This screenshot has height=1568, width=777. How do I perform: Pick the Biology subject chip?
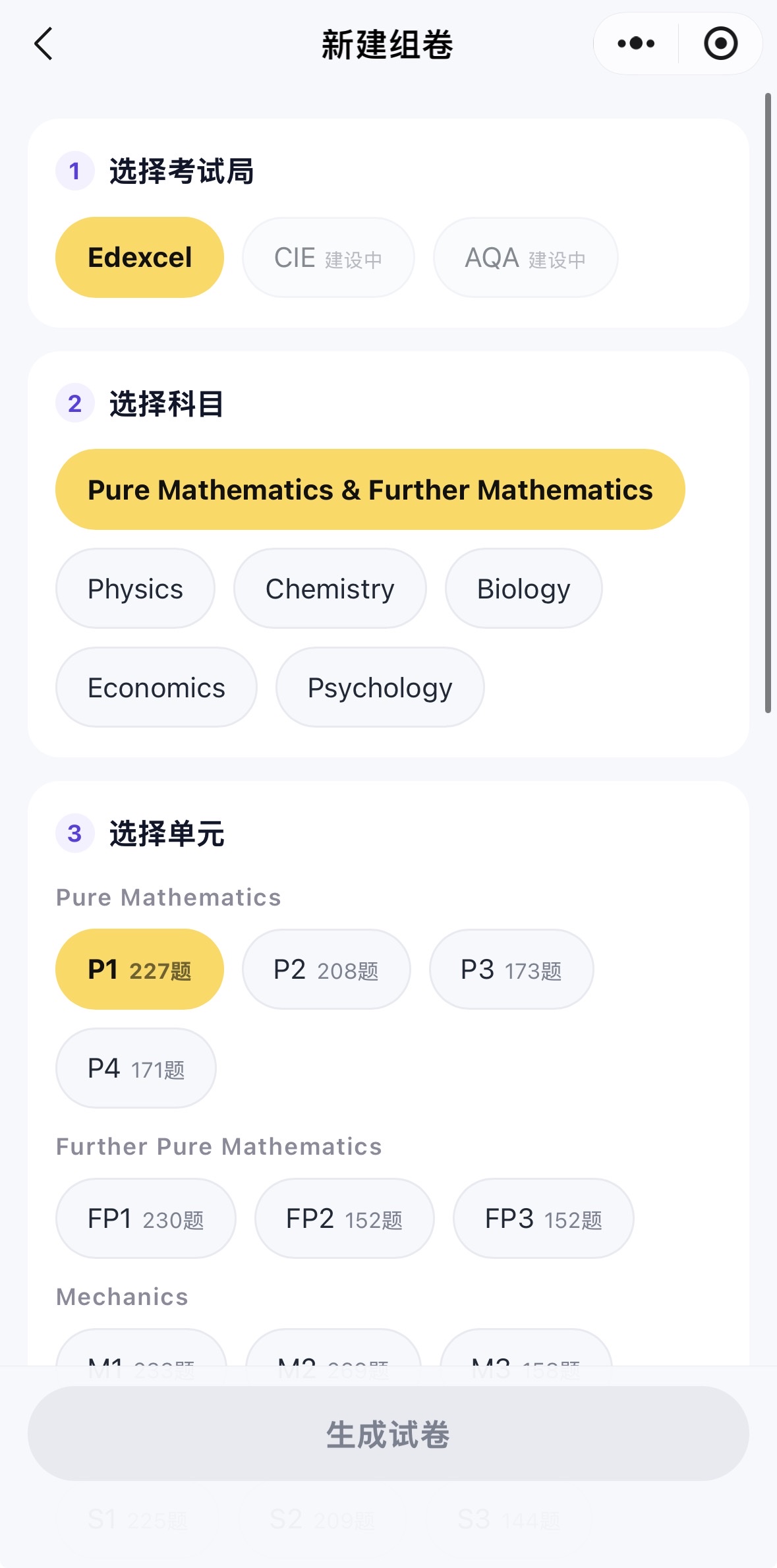point(524,589)
